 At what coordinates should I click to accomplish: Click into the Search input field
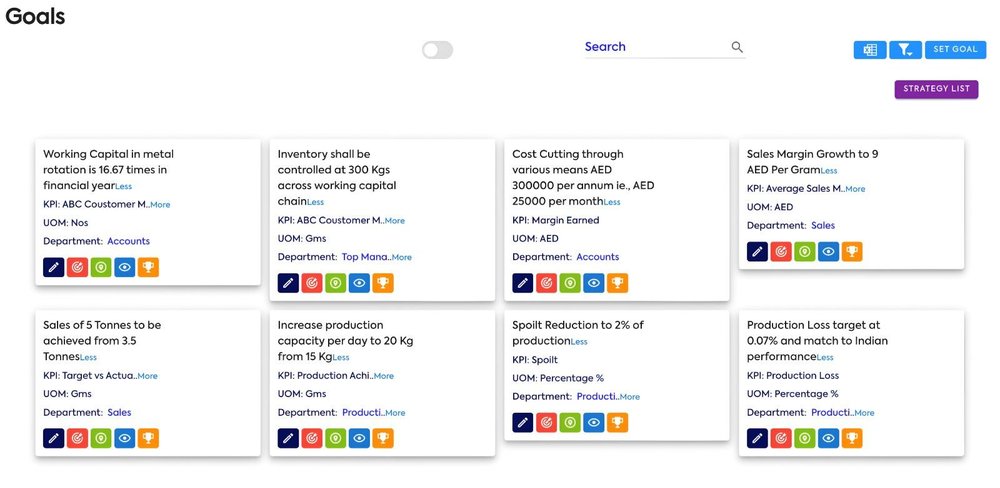655,47
